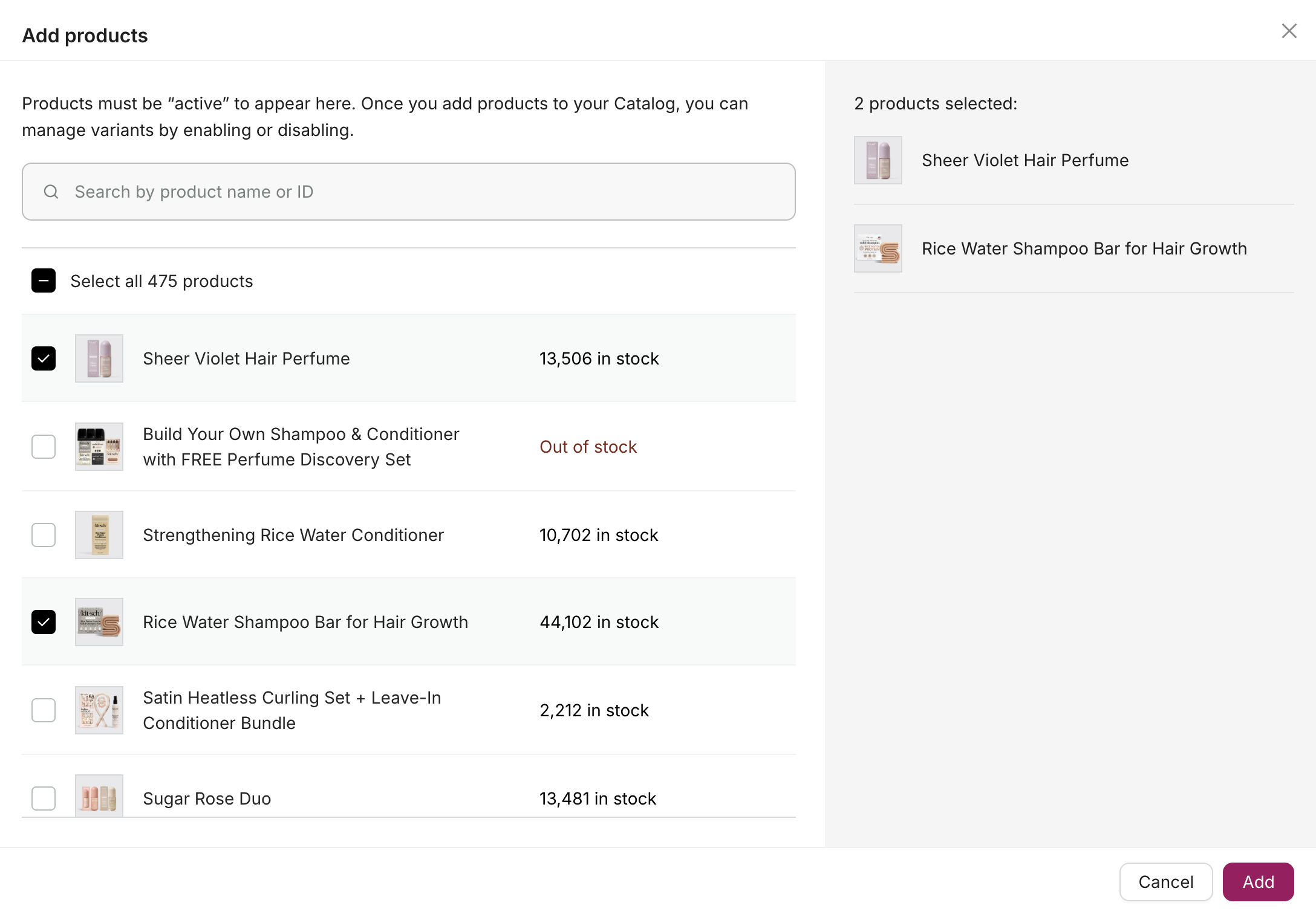Screen dimensions: 1316x920
Task: Check Build Your Own Shampoo & Conditioner checkbox
Action: (x=44, y=447)
